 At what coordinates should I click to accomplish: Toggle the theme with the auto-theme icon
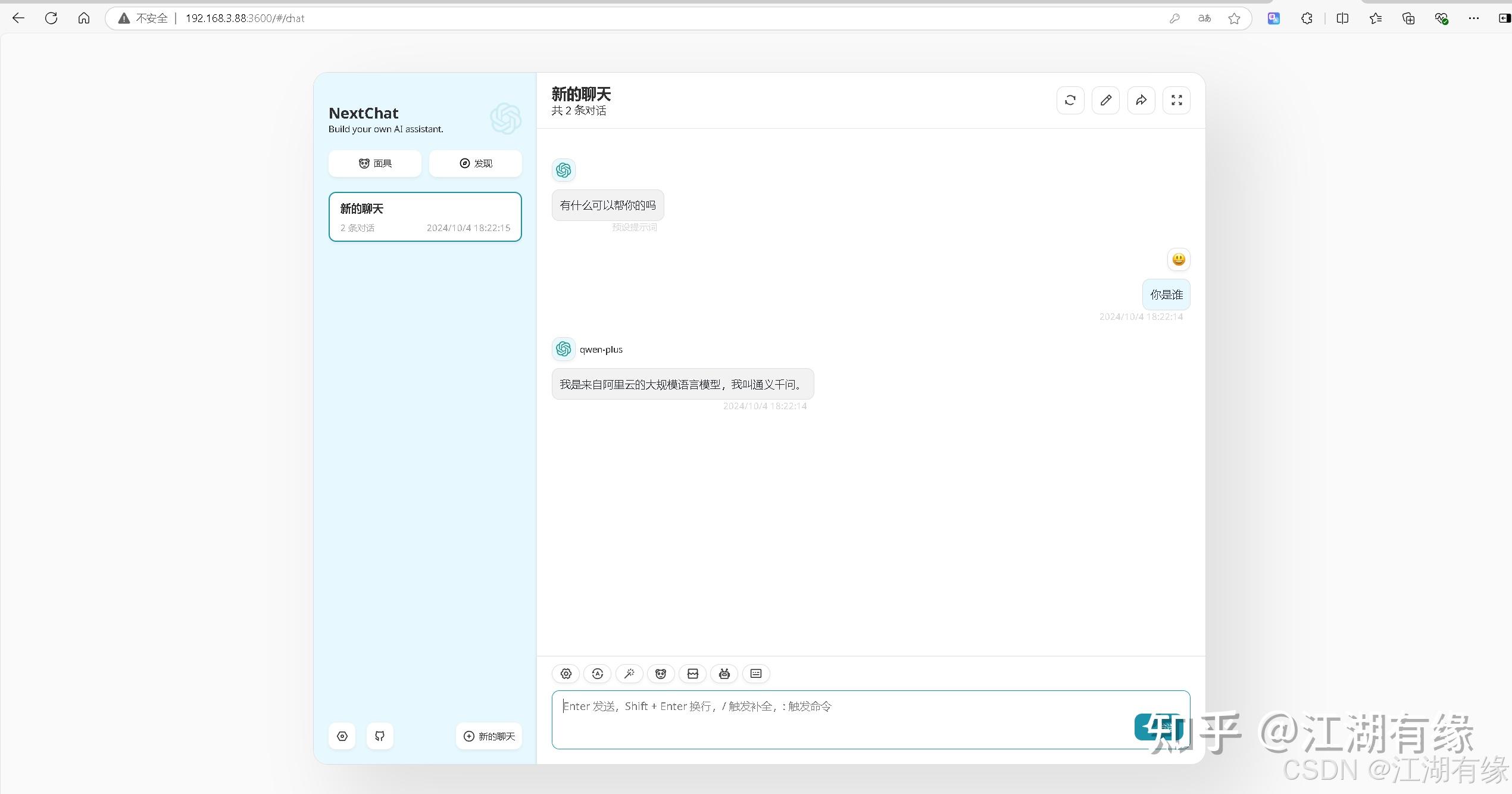click(598, 674)
